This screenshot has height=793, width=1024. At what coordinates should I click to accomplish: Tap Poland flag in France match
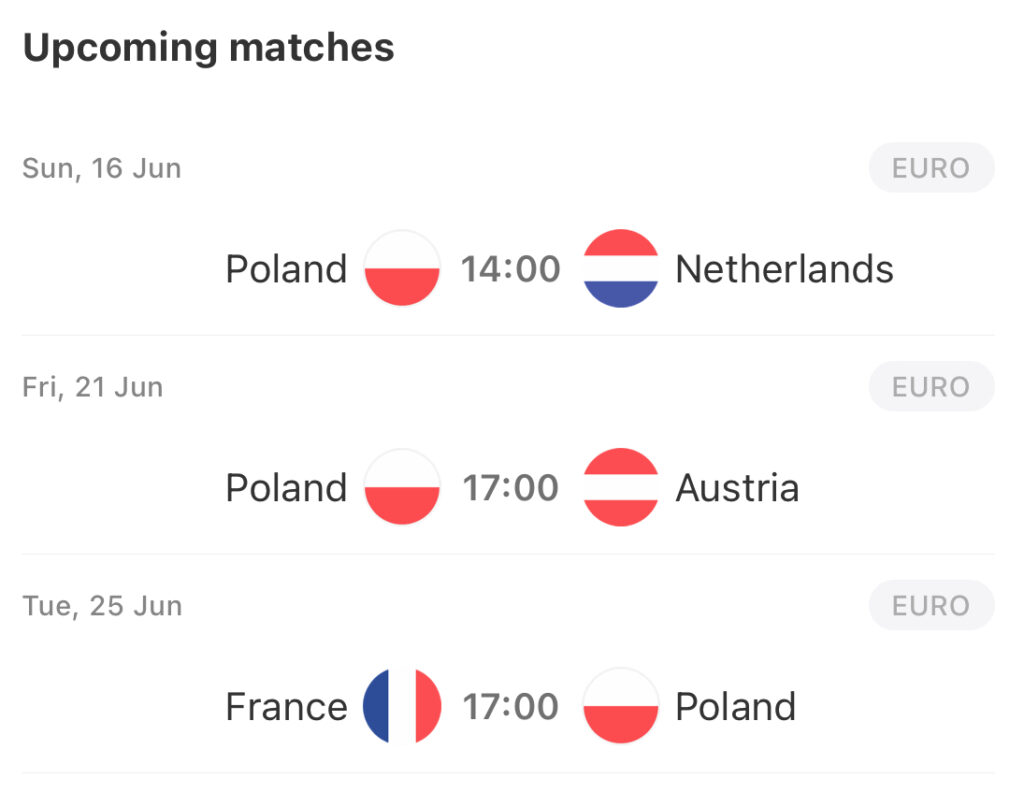point(620,705)
